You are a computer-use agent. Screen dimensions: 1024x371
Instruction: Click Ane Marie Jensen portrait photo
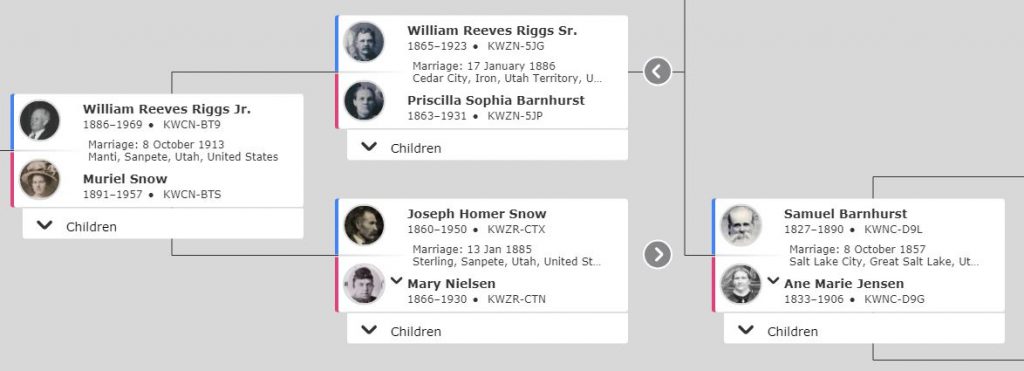click(x=741, y=284)
